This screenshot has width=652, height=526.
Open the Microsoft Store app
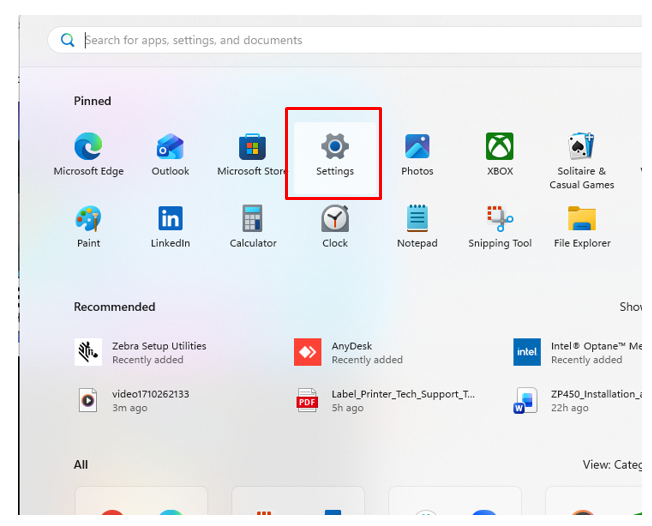coord(252,154)
